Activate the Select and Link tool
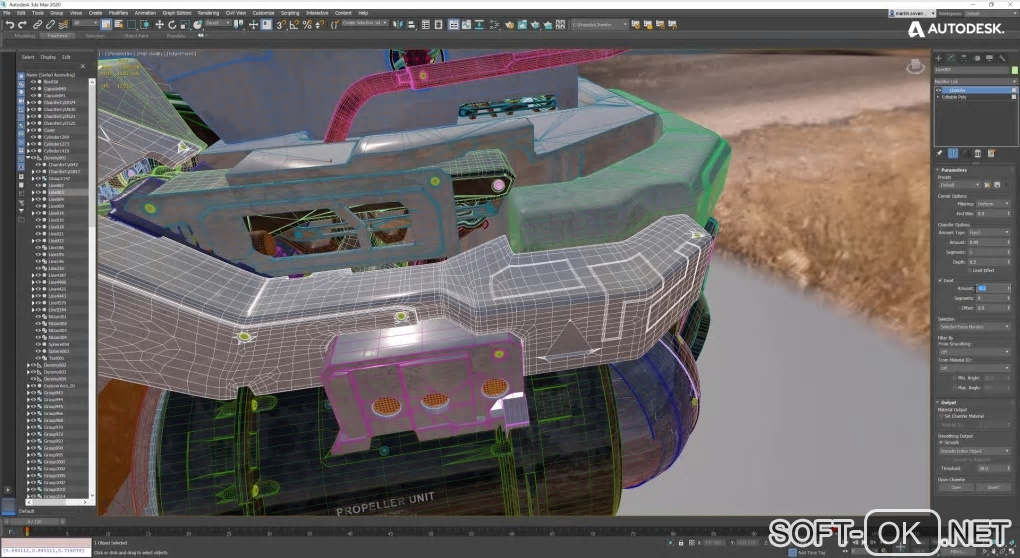The width and height of the screenshot is (1020, 558). pyautogui.click(x=38, y=25)
